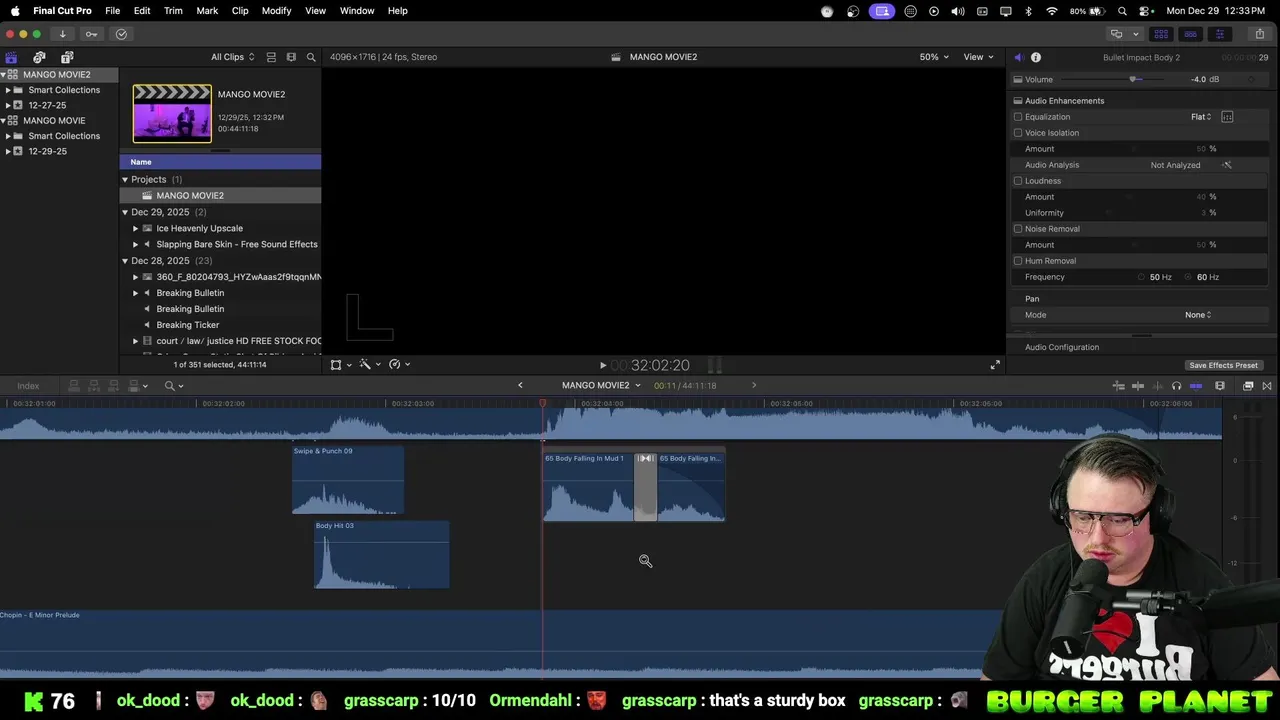The height and width of the screenshot is (720, 1280).
Task: Open the 50% zoom dropdown
Action: point(934,57)
